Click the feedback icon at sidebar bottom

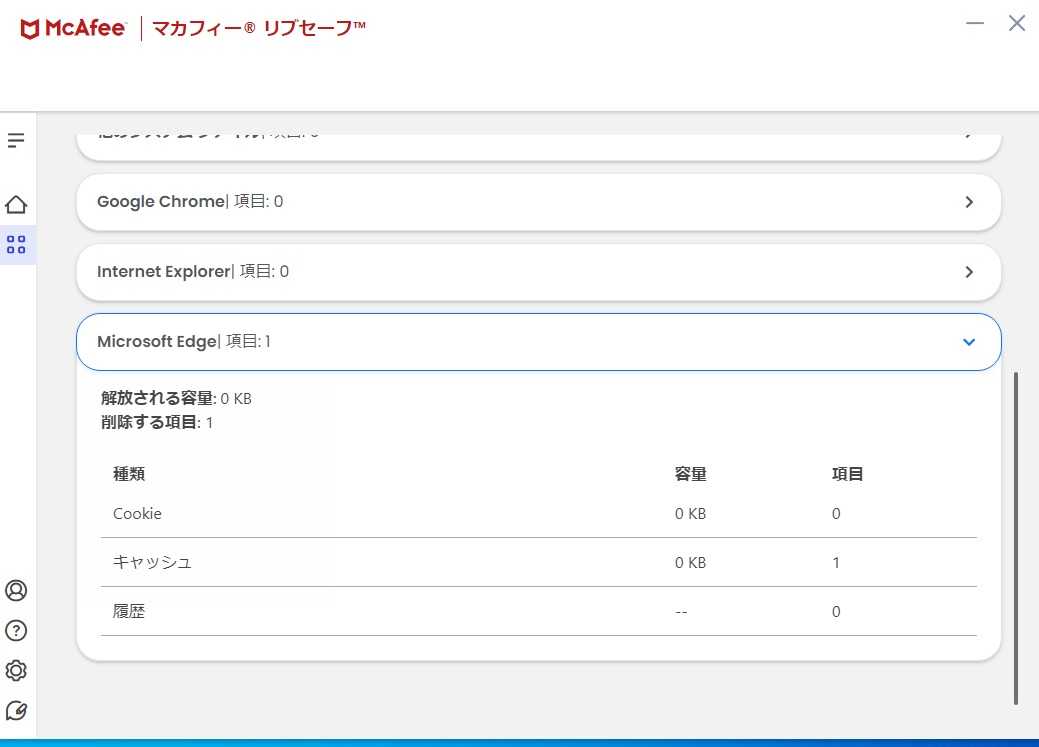pos(16,710)
